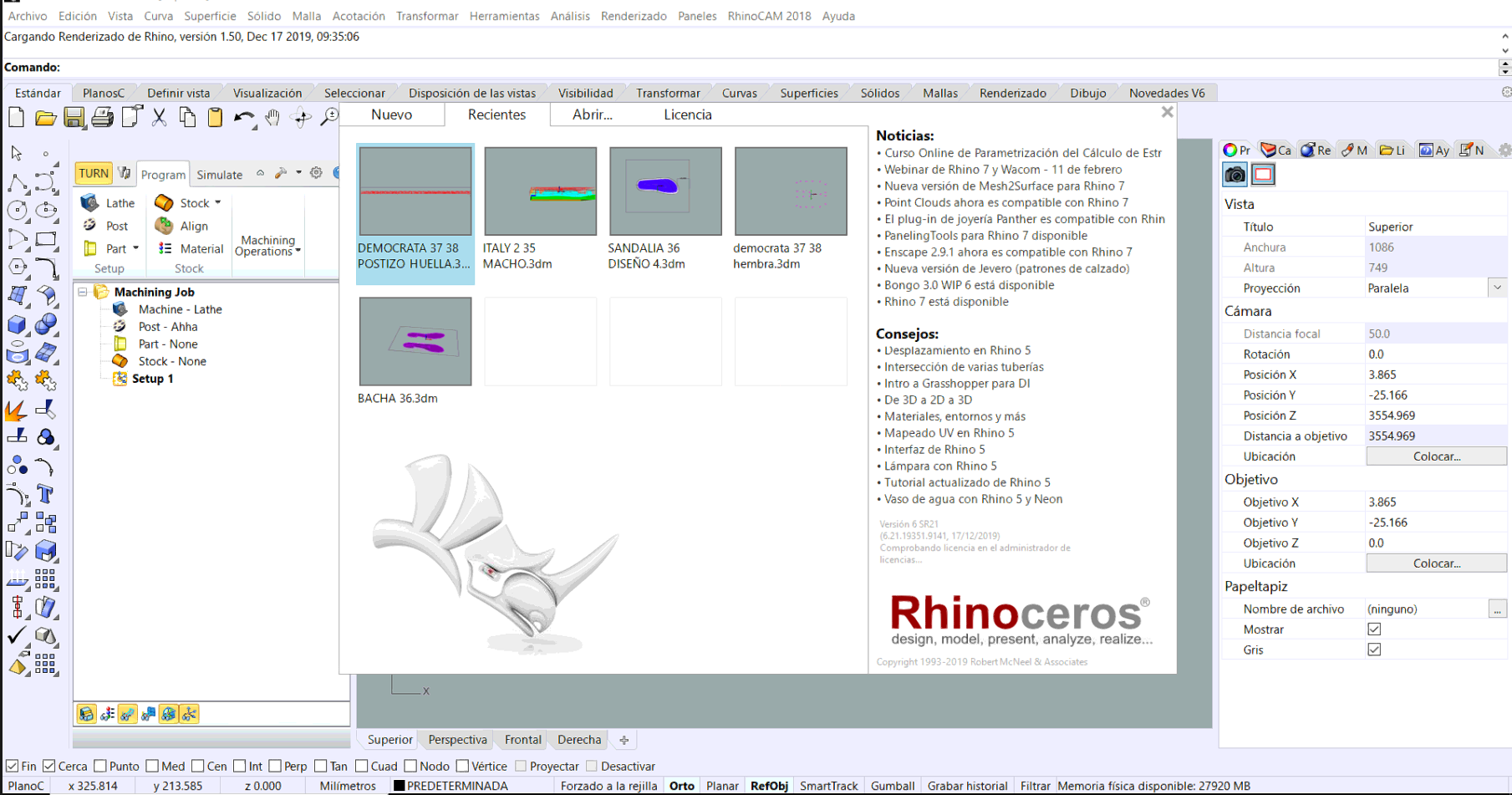
Task: Click the Copy icon
Action: (187, 118)
